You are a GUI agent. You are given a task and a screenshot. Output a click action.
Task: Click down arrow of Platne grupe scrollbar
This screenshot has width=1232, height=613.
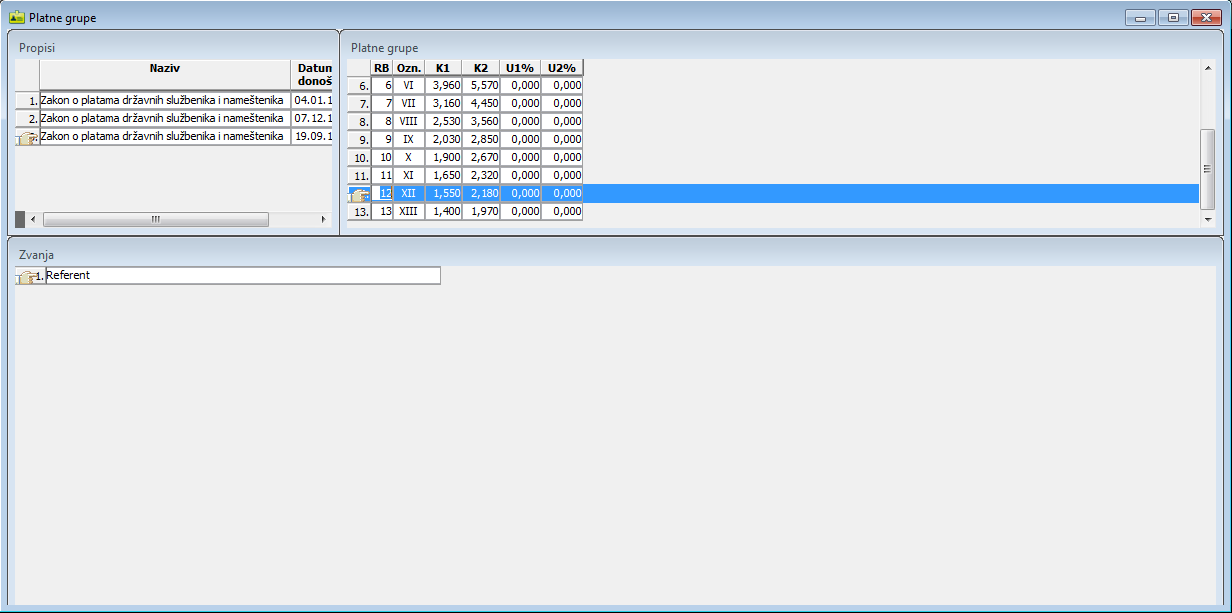pos(1207,219)
